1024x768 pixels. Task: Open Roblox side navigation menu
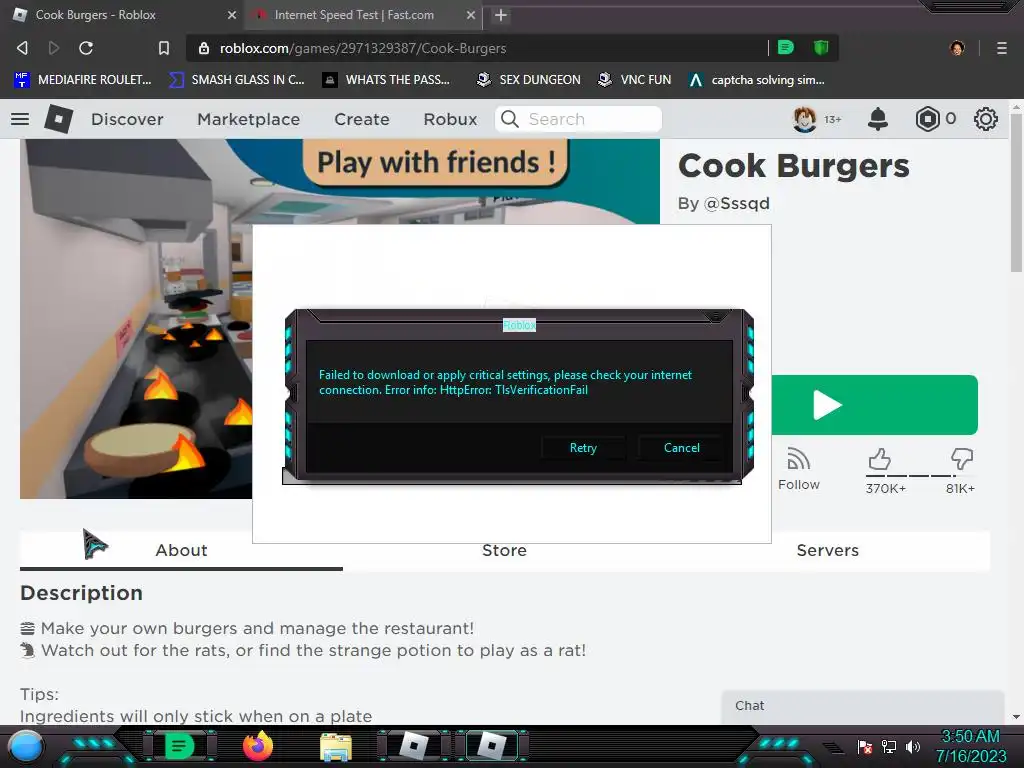point(20,119)
